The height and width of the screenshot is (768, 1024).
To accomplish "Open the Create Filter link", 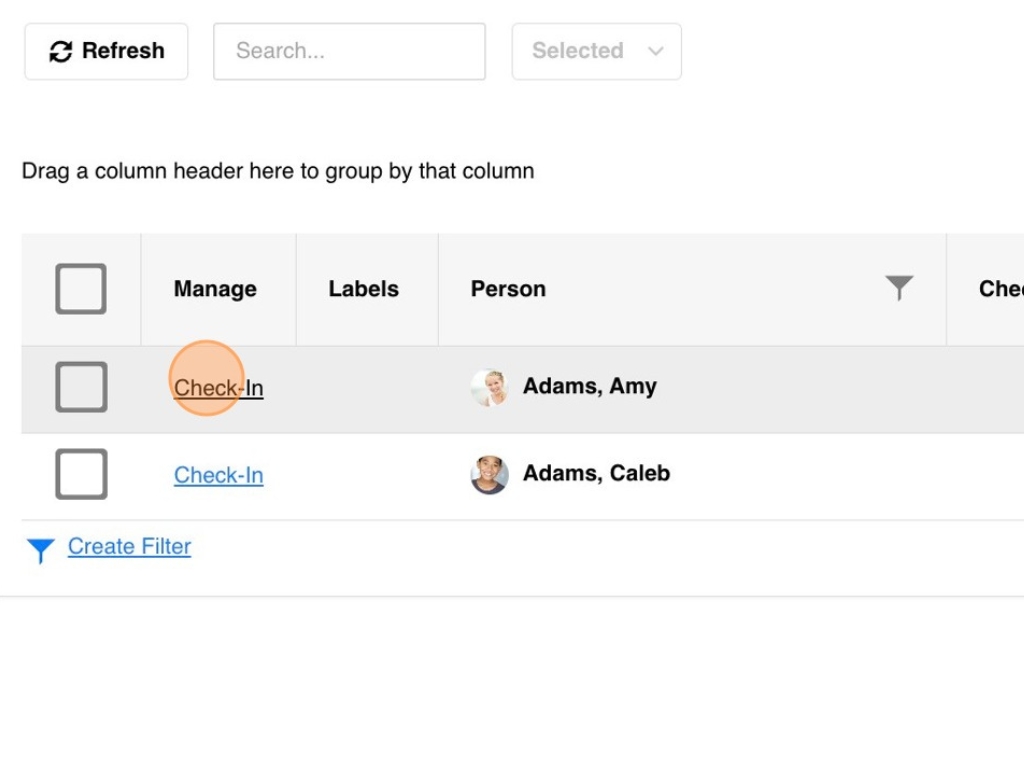I will [129, 547].
